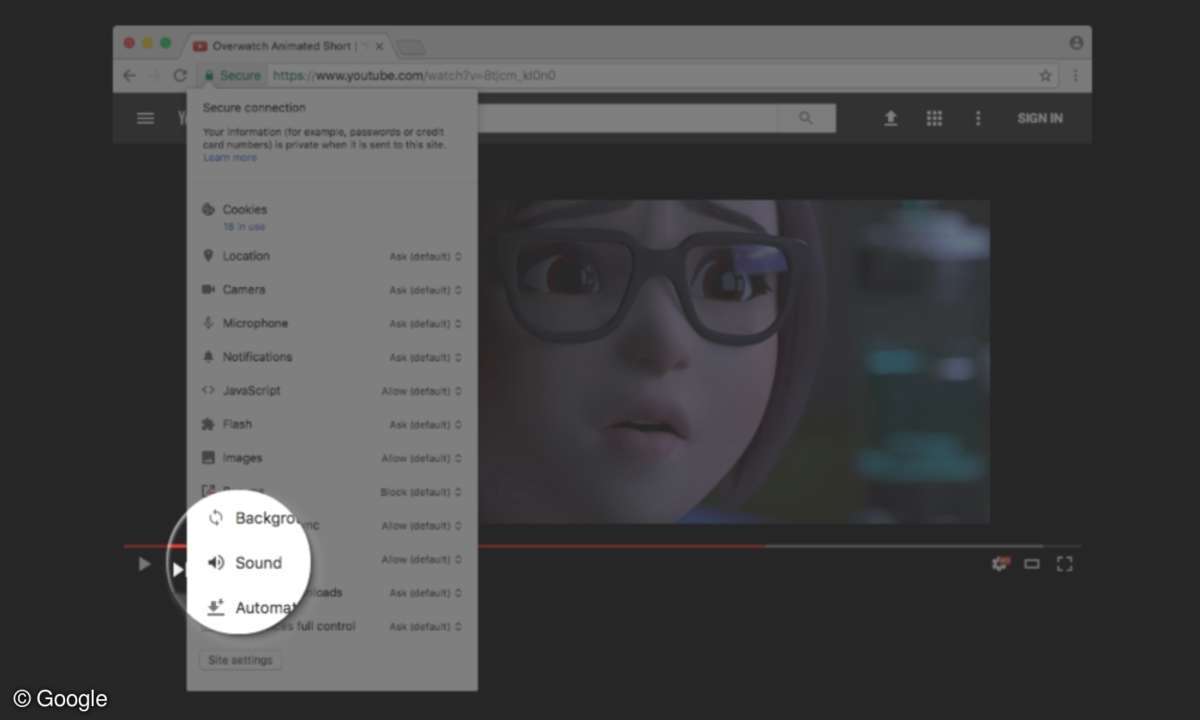This screenshot has height=720, width=1200.
Task: Open the Location permission dropdown
Action: click(425, 257)
